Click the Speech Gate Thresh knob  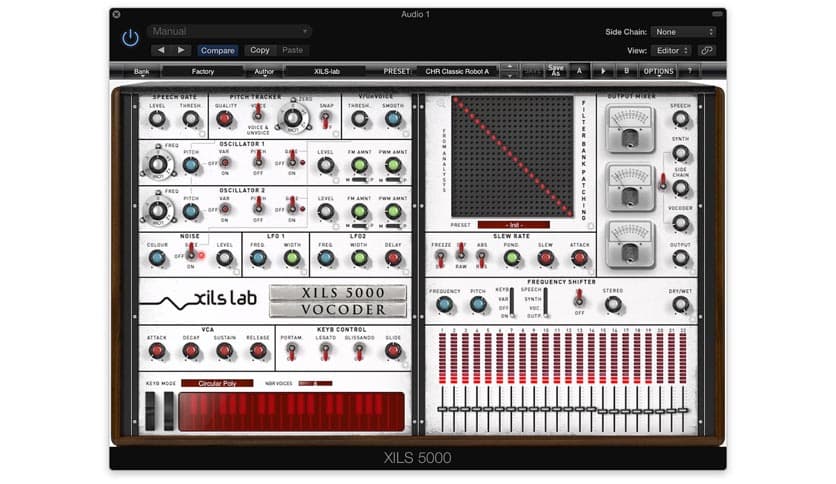190,119
